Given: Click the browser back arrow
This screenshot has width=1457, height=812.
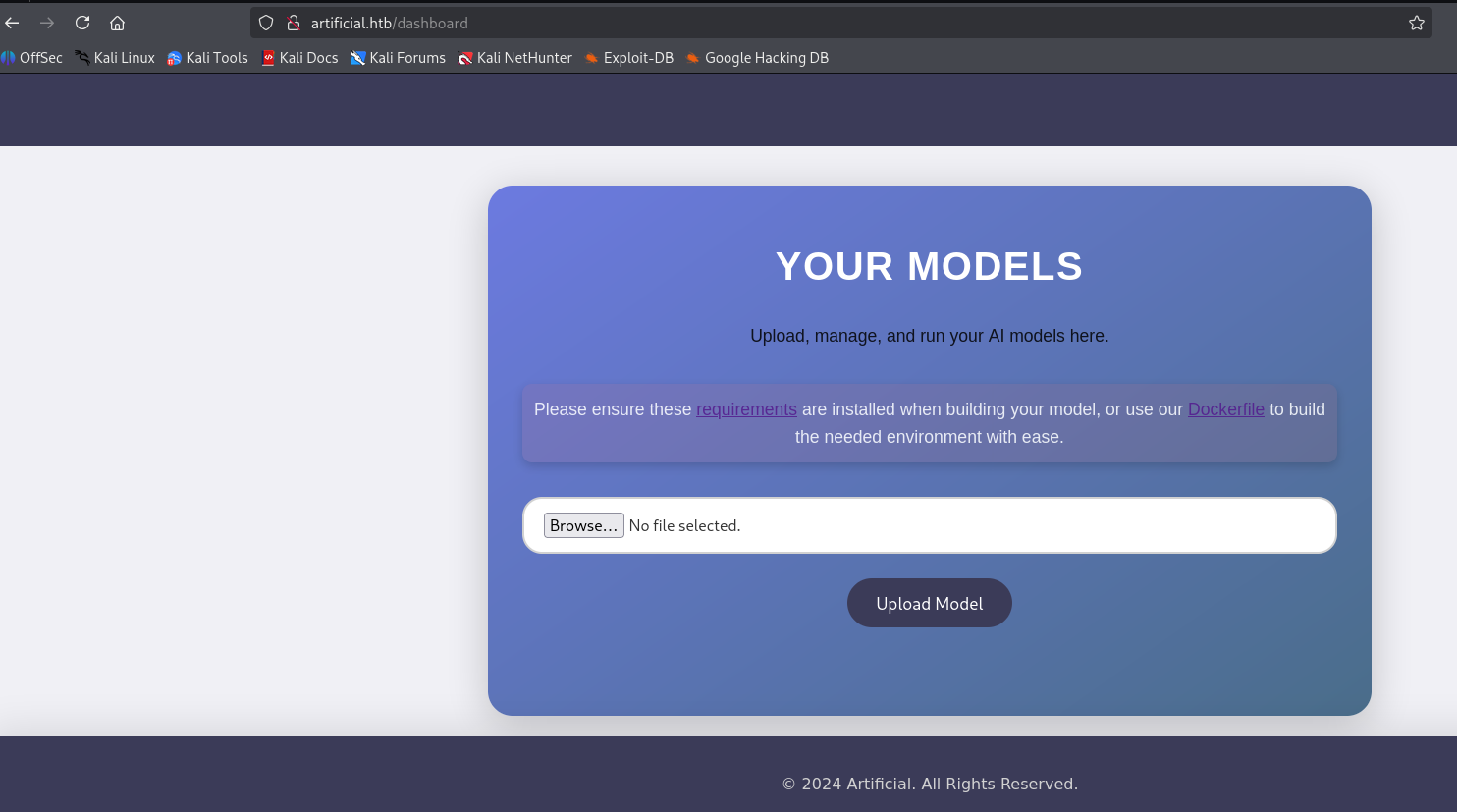Looking at the screenshot, I should 13,23.
